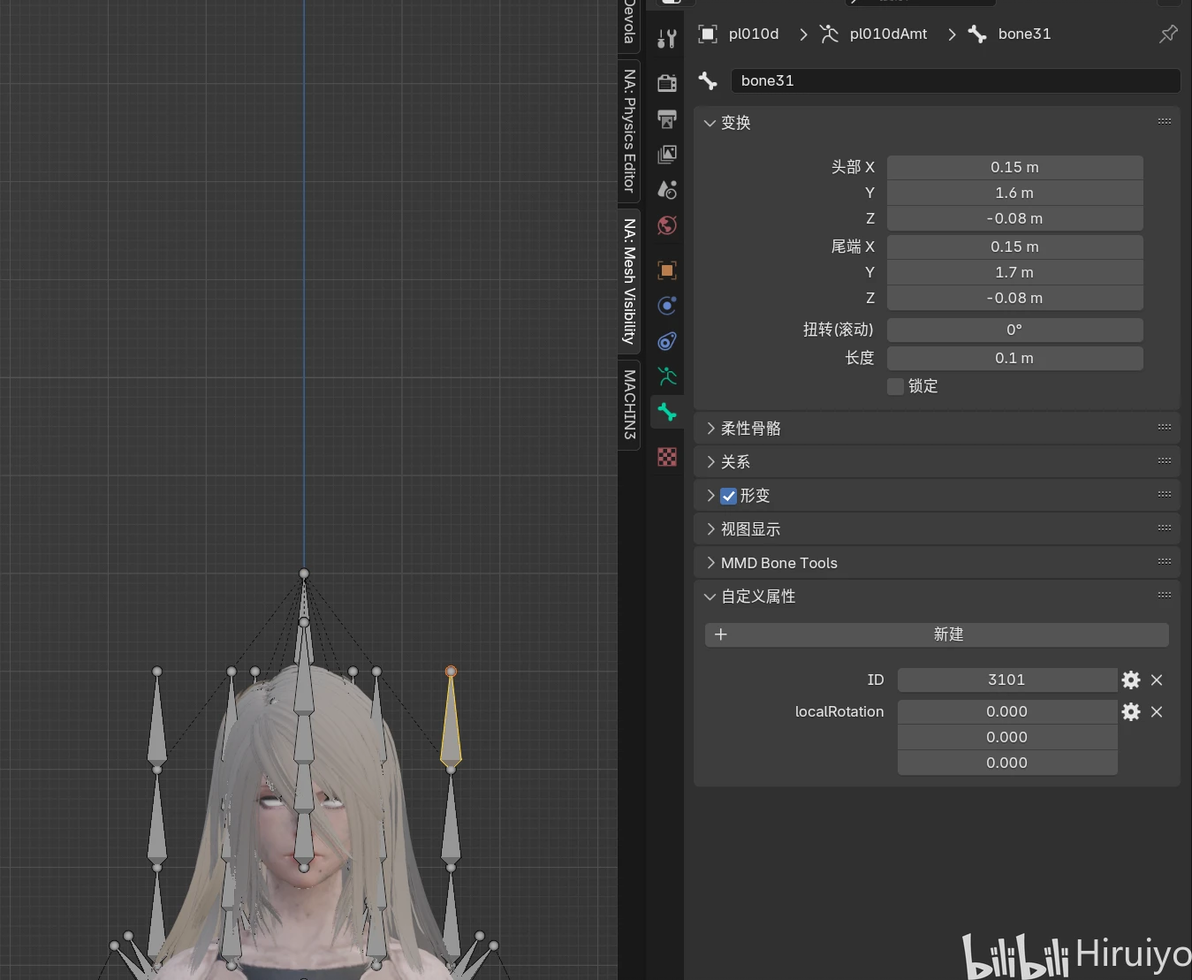Click the 扭转(滚动) roll value field
This screenshot has height=980, width=1192.
[1014, 330]
